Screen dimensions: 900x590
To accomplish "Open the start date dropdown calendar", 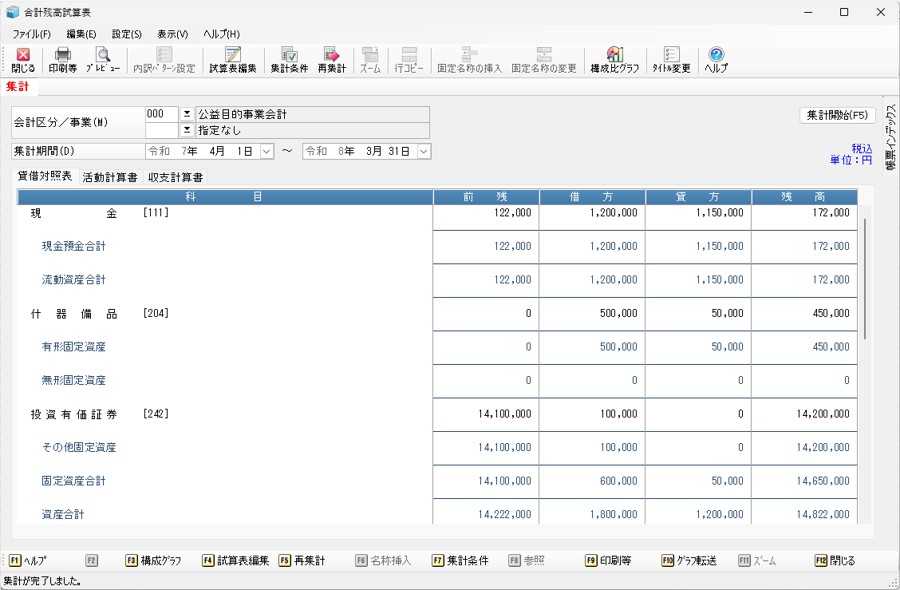I will 267,151.
